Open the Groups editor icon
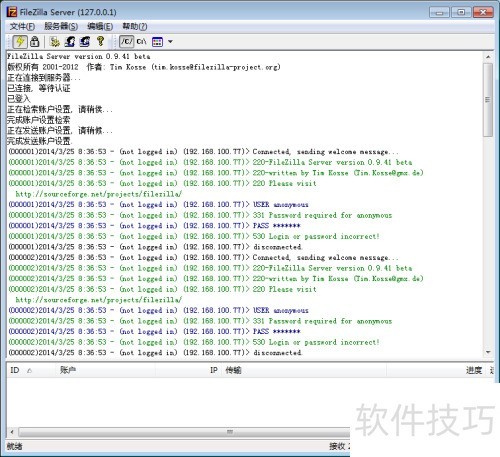Screen dimensions: 500x457 (x=85, y=42)
